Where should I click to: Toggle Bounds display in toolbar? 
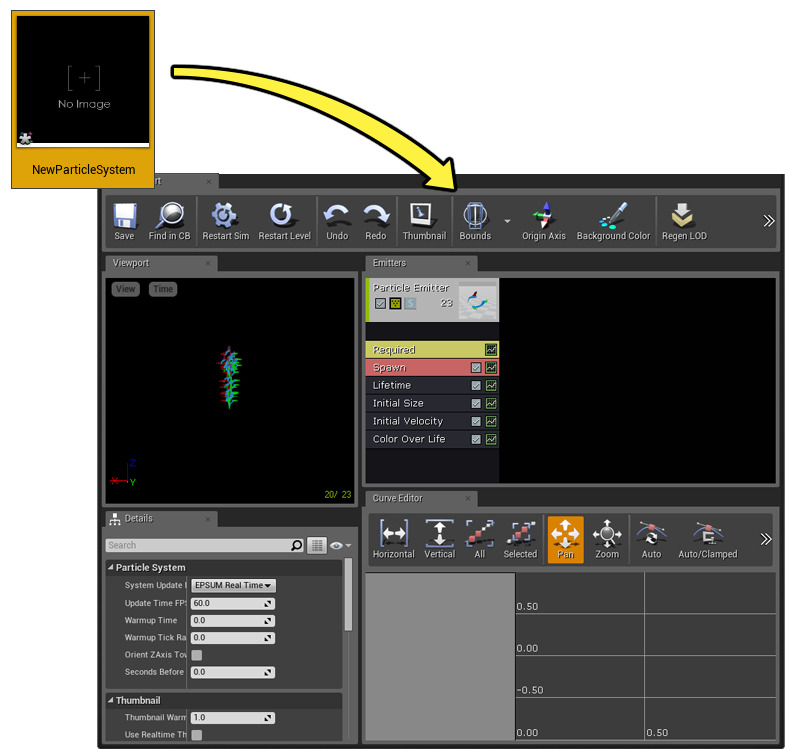click(x=475, y=221)
